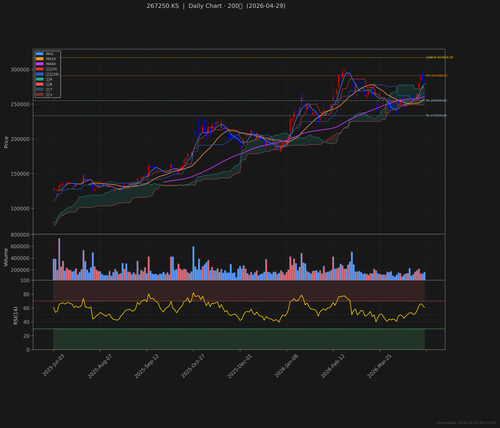The image size is (500, 428).
Task: Click the 0 tick on RSI axis
Action: click(x=28, y=350)
